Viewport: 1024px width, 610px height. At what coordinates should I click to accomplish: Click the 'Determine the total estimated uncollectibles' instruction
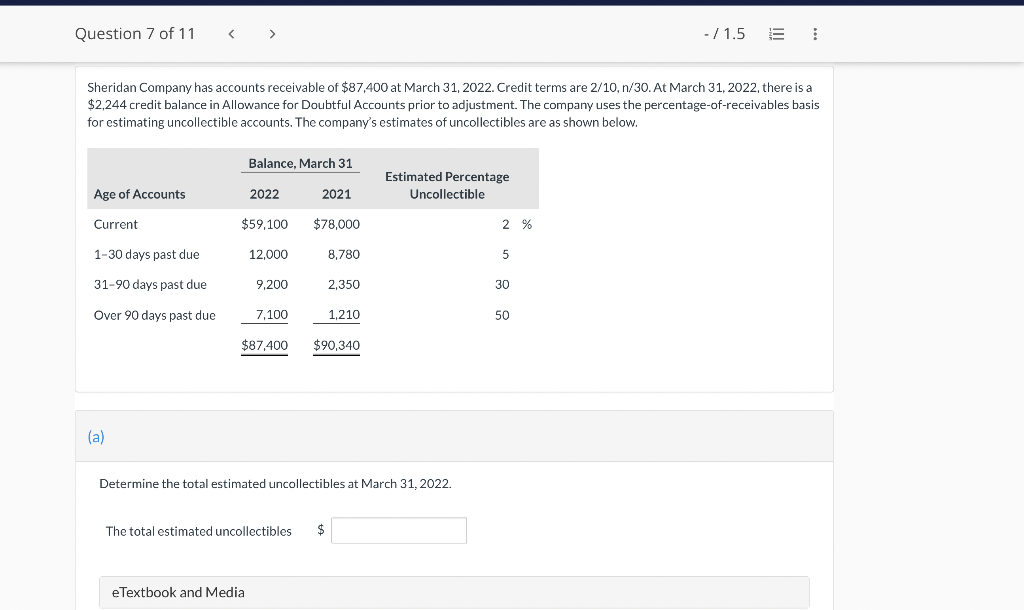click(x=275, y=484)
